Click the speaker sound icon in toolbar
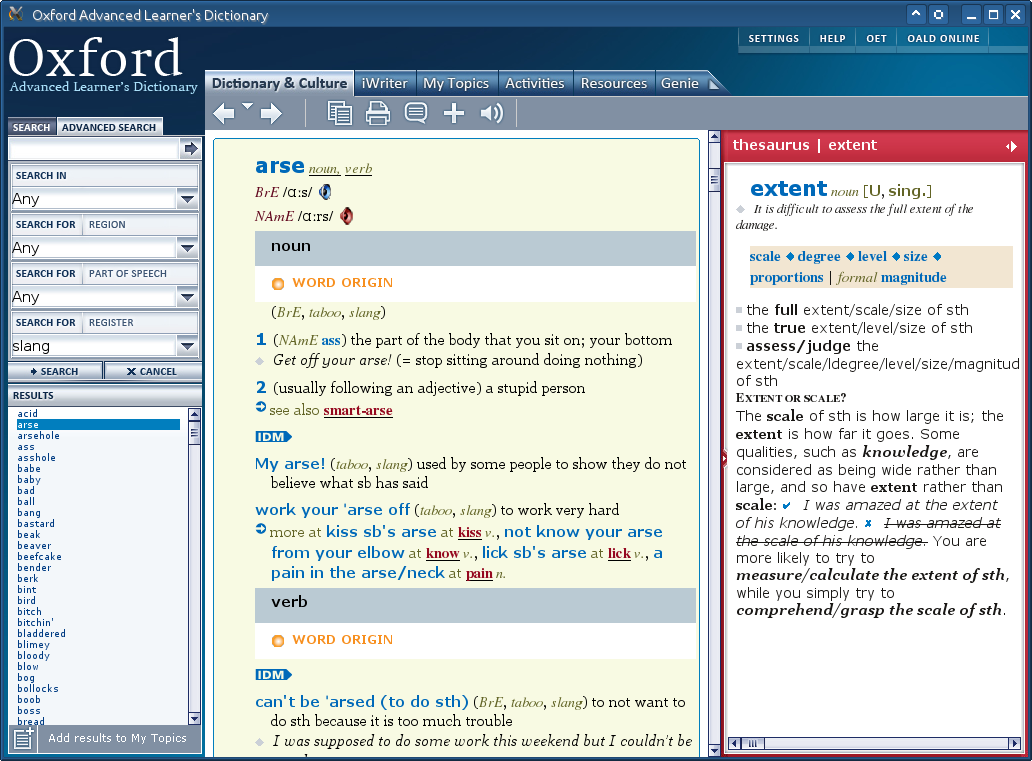This screenshot has width=1032, height=761. tap(492, 113)
